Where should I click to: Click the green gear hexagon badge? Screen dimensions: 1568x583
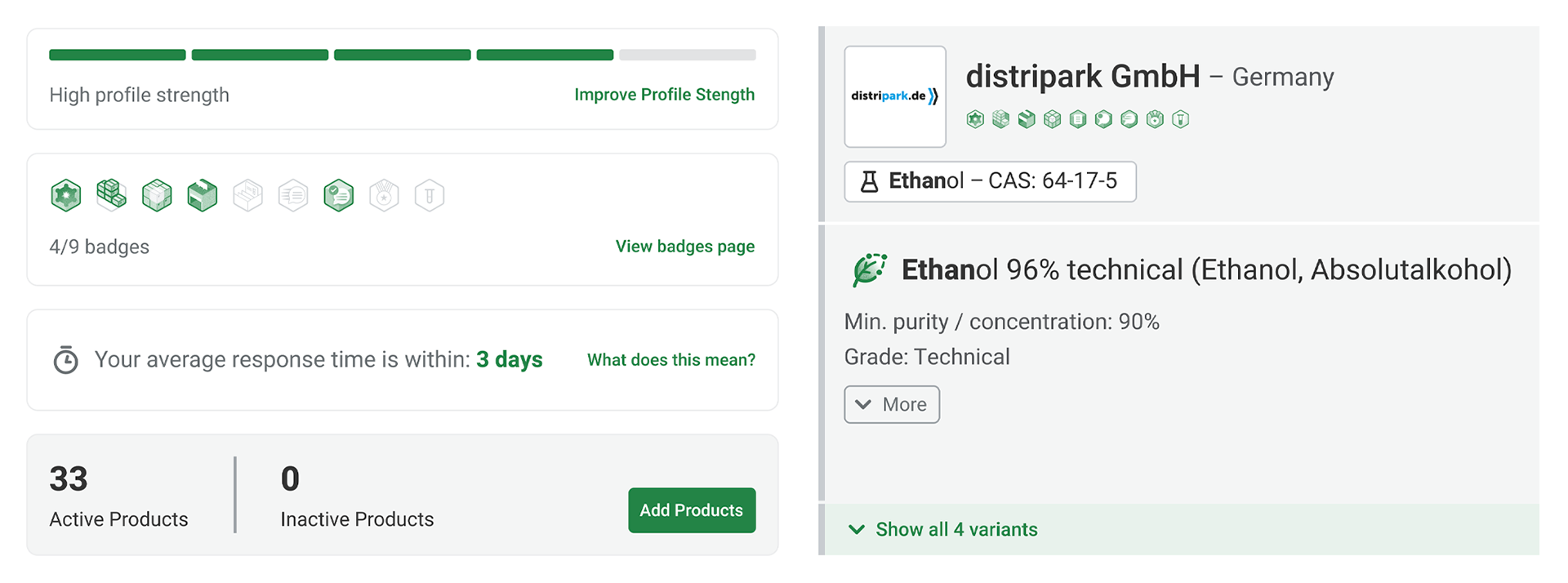(x=66, y=196)
